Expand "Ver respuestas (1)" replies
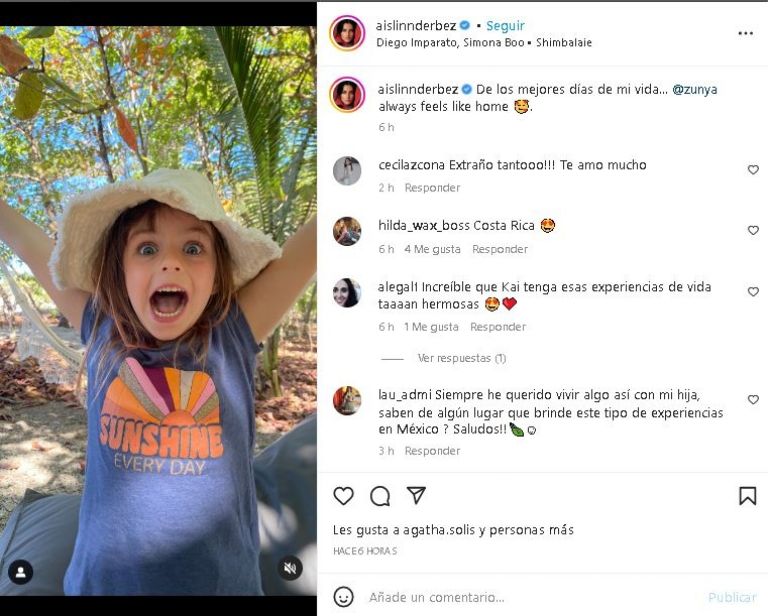768x616 pixels. [461, 358]
